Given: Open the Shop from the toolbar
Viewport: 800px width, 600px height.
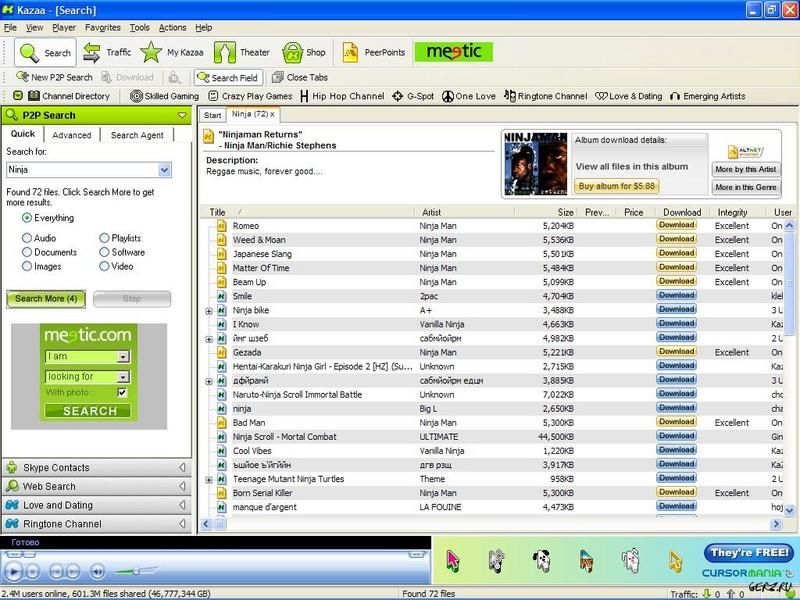Looking at the screenshot, I should click(x=303, y=52).
